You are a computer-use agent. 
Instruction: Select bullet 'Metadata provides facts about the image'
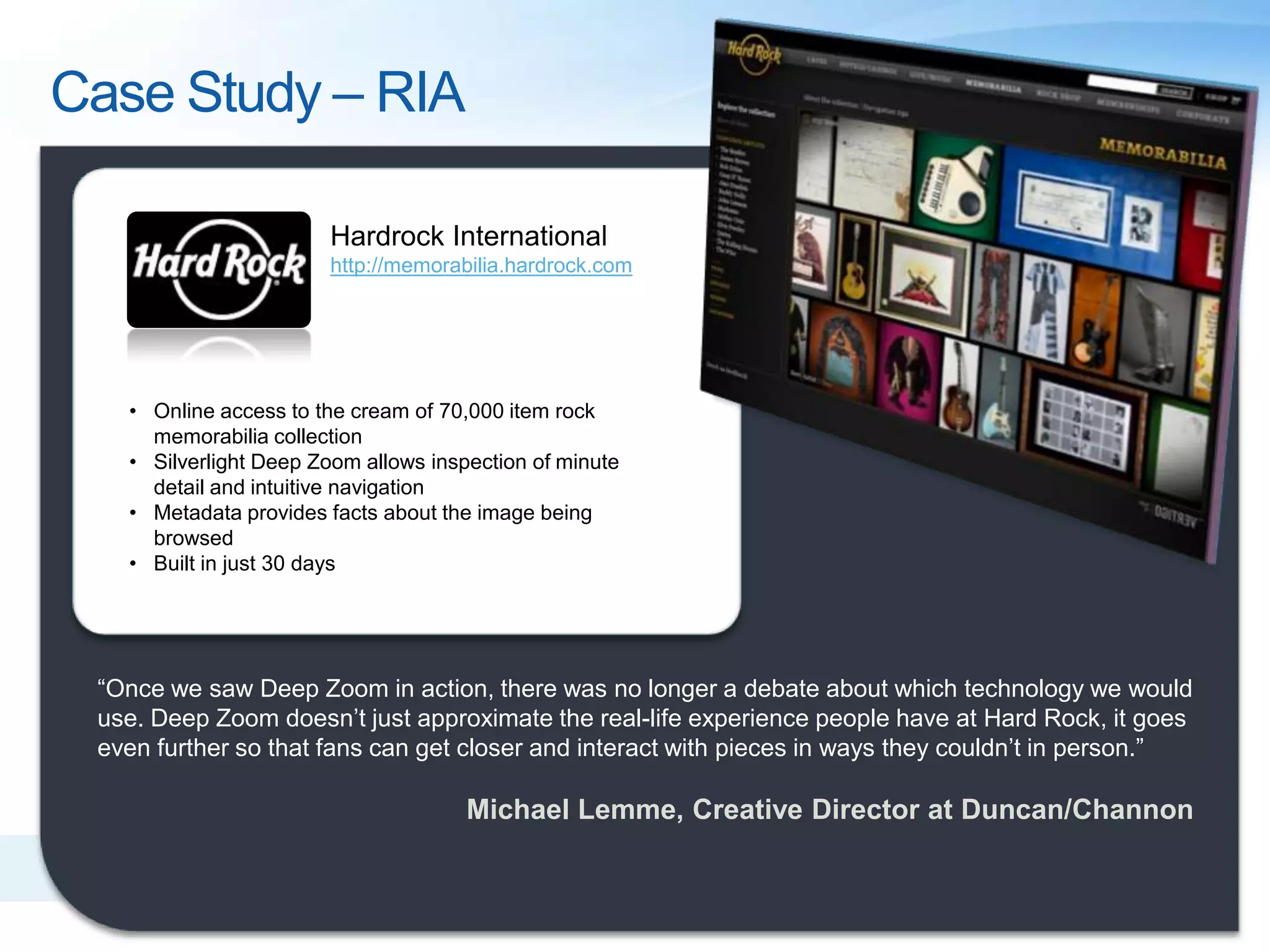click(373, 525)
